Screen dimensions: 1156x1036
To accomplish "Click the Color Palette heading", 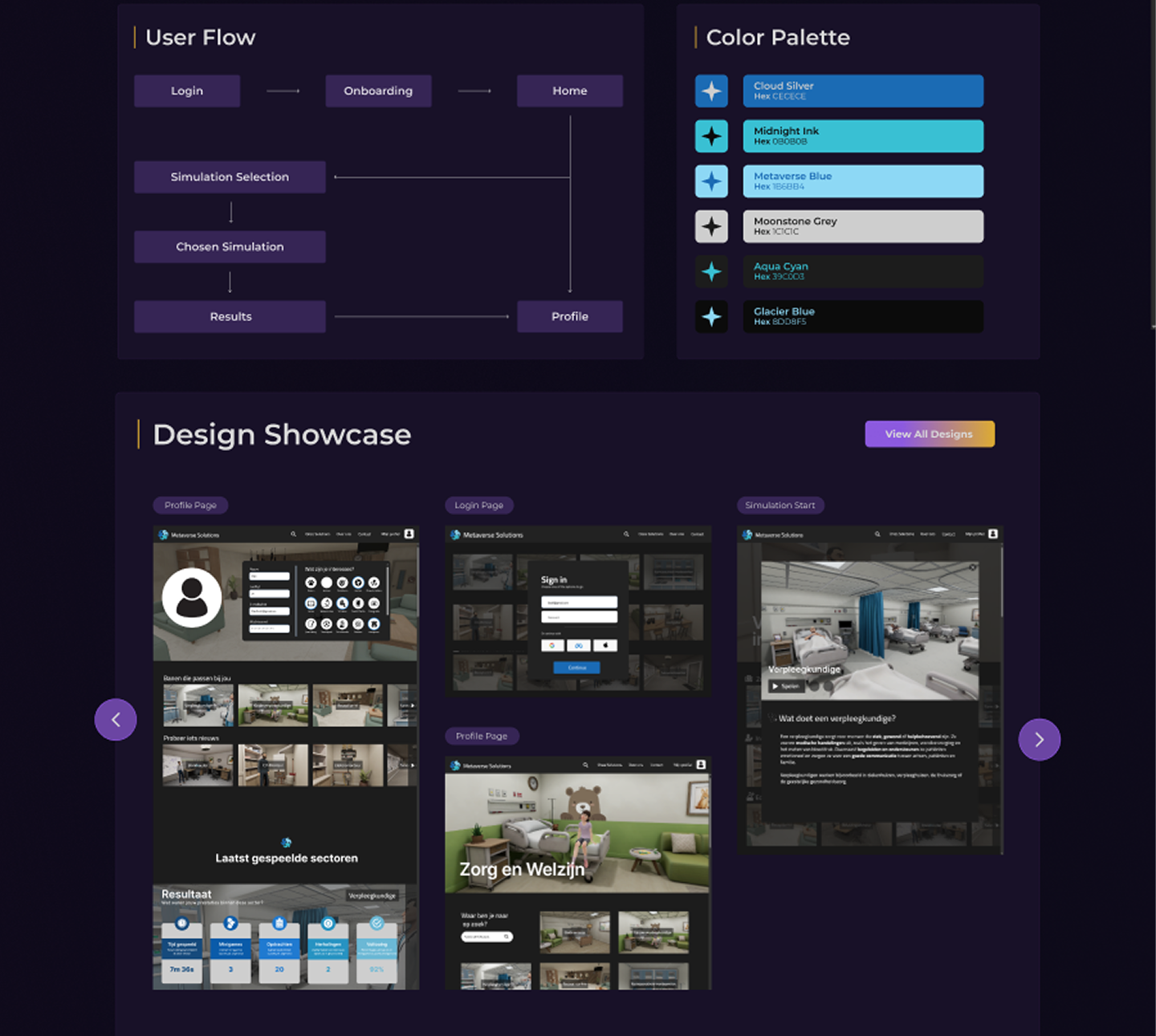I will point(778,38).
